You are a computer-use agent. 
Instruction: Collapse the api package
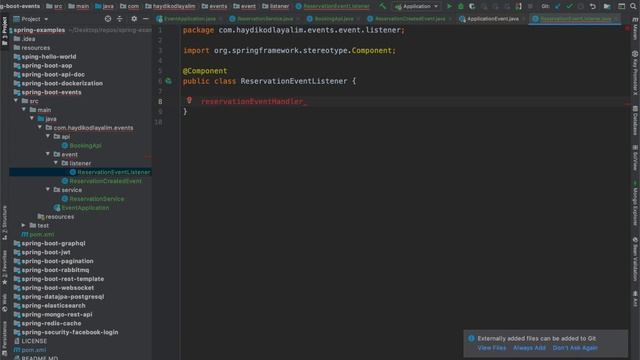click(48, 136)
